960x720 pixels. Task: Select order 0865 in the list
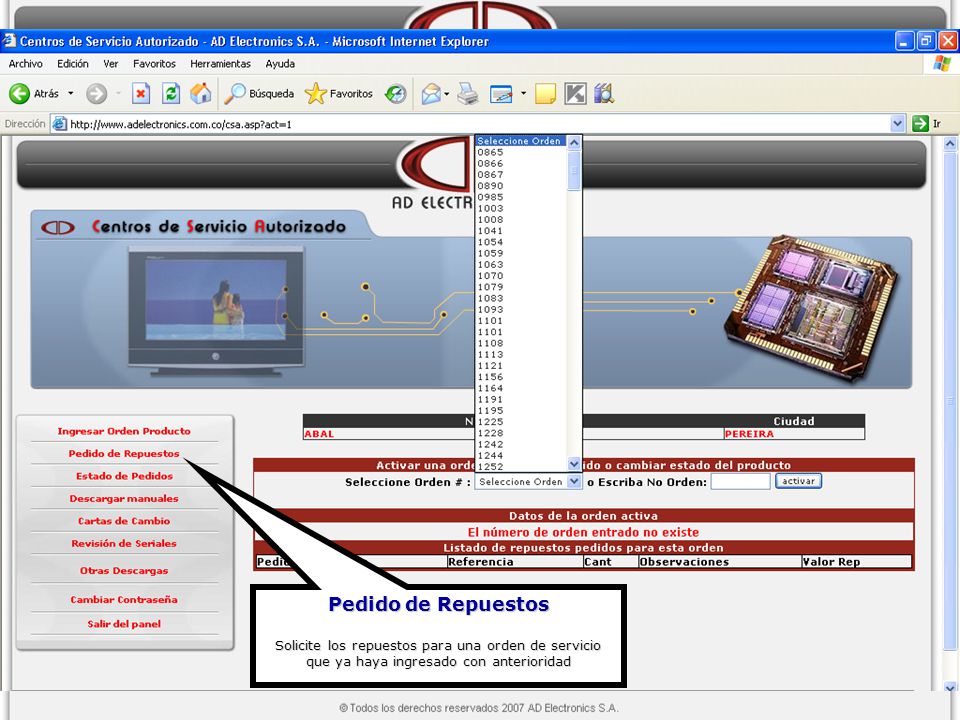pyautogui.click(x=521, y=152)
